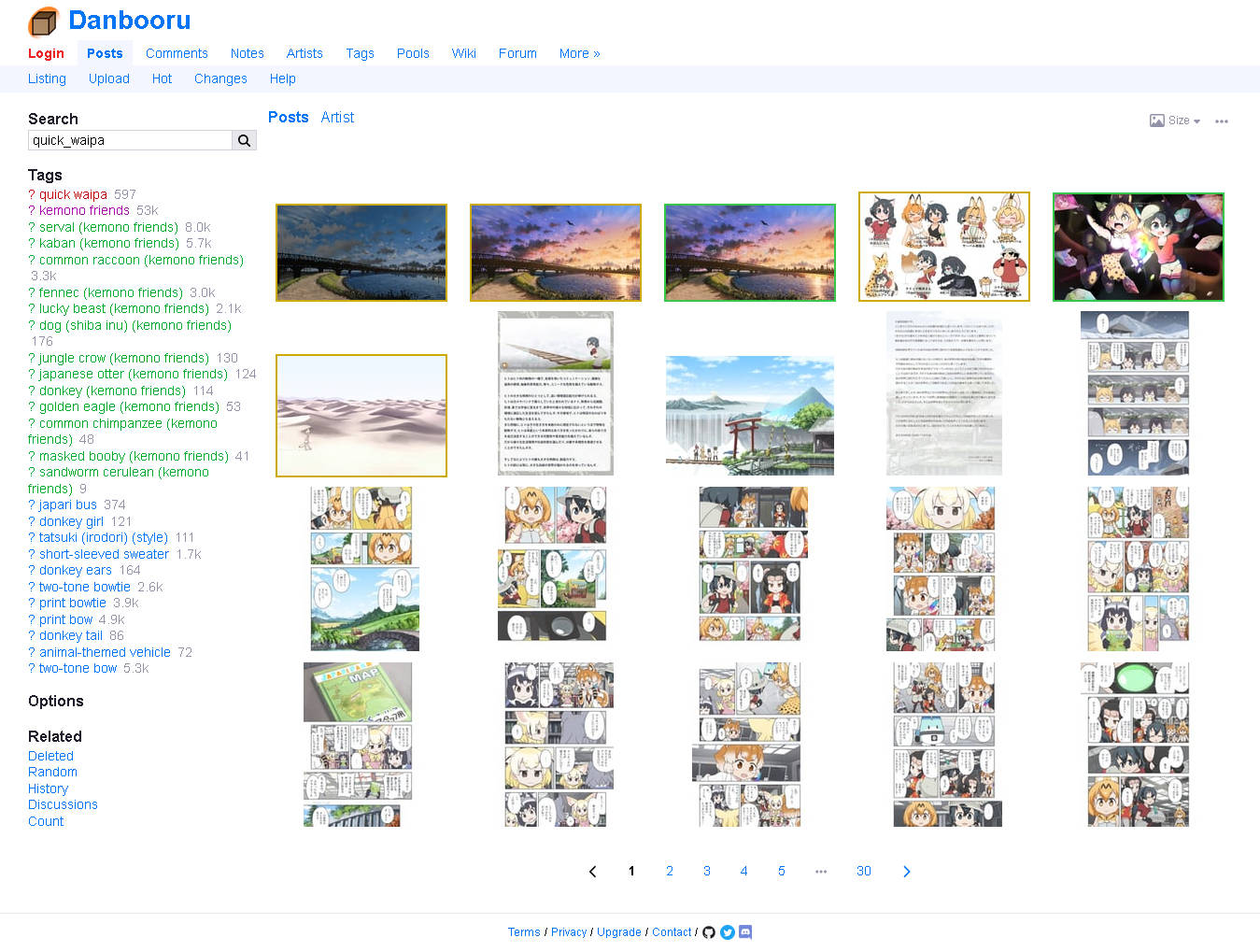1260x952 pixels.
Task: Open the Deleted related link
Action: click(50, 756)
